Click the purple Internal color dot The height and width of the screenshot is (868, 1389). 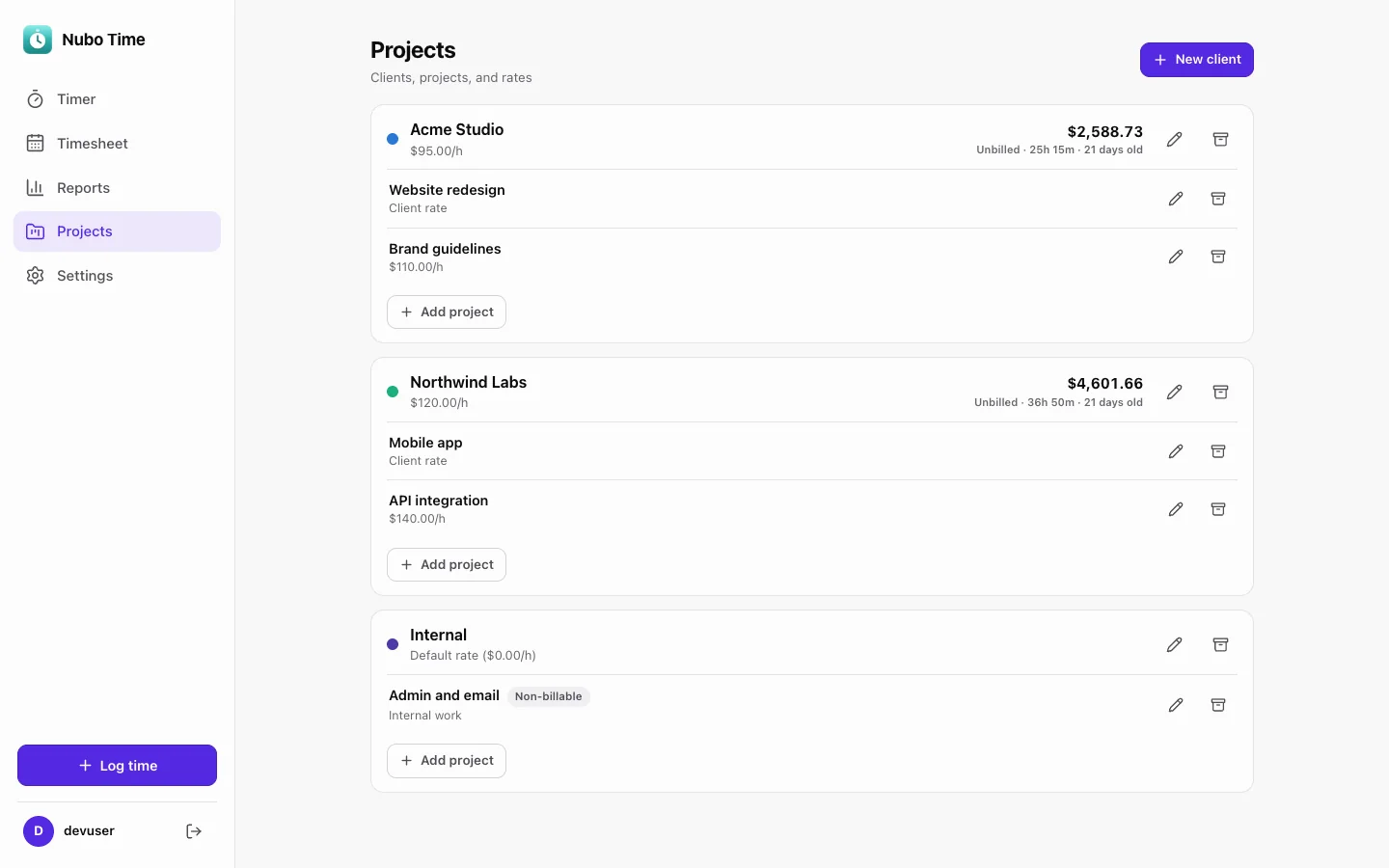(393, 644)
